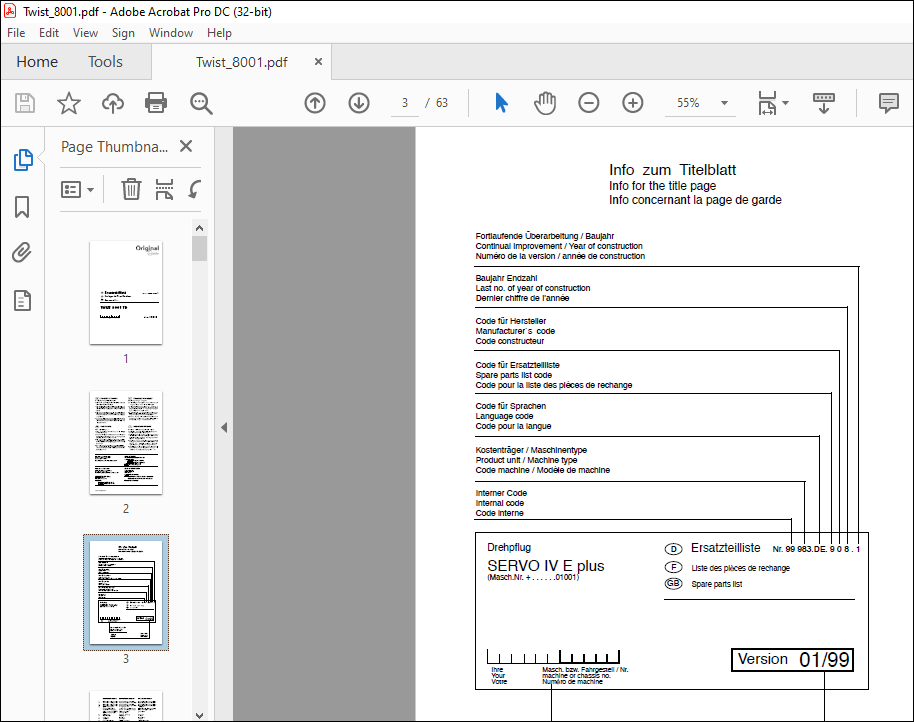The width and height of the screenshot is (914, 722).
Task: Open the File menu
Action: [16, 33]
